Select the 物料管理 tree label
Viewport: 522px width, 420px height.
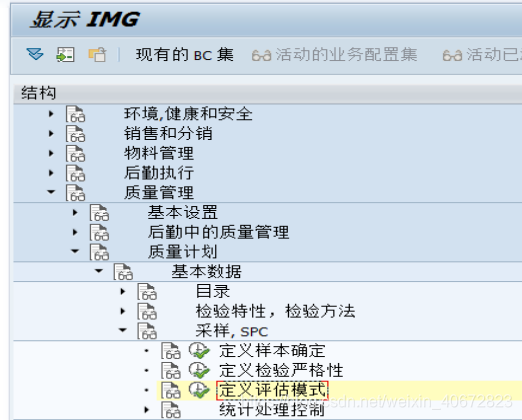(x=159, y=153)
